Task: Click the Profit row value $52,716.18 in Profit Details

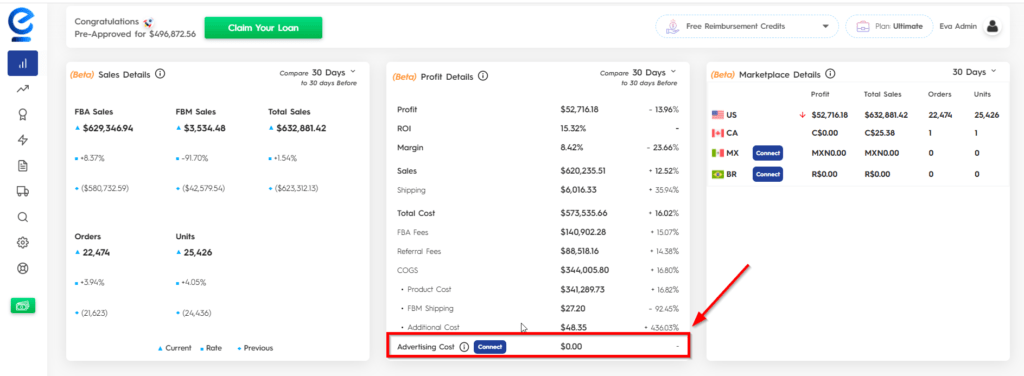Action: [580, 110]
